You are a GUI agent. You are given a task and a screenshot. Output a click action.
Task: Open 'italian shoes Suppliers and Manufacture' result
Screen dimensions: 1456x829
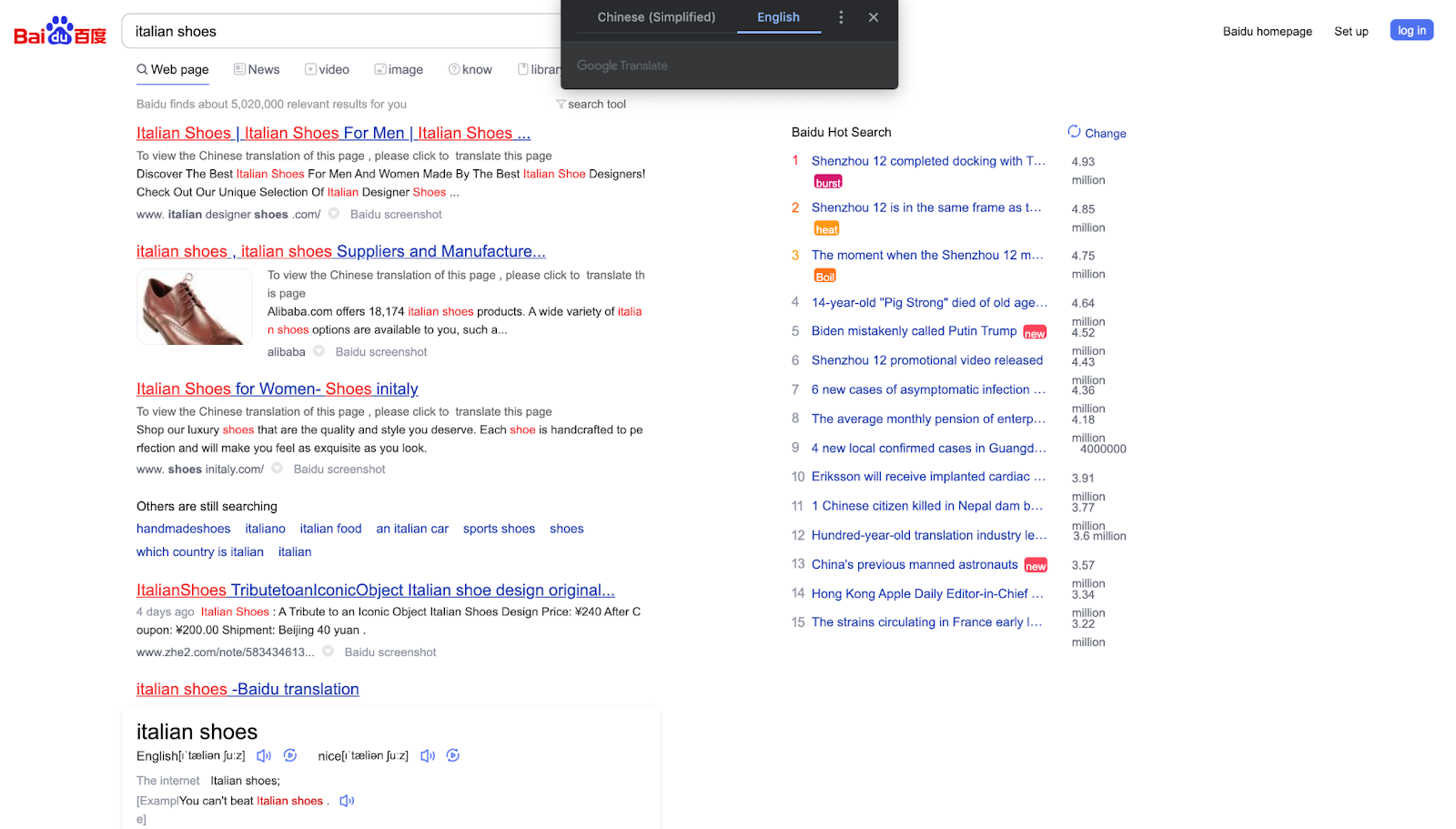point(341,252)
